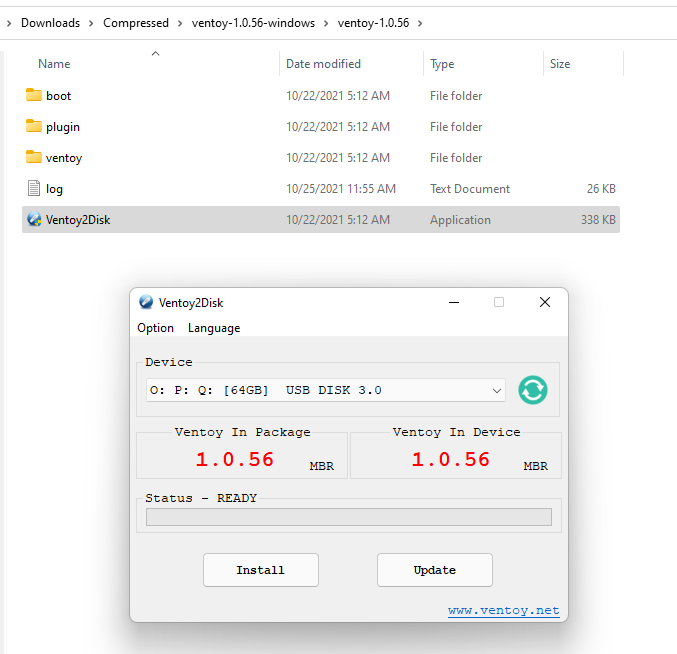Go to ventoy-1.0.56-windows in breadcrumb

(x=253, y=23)
